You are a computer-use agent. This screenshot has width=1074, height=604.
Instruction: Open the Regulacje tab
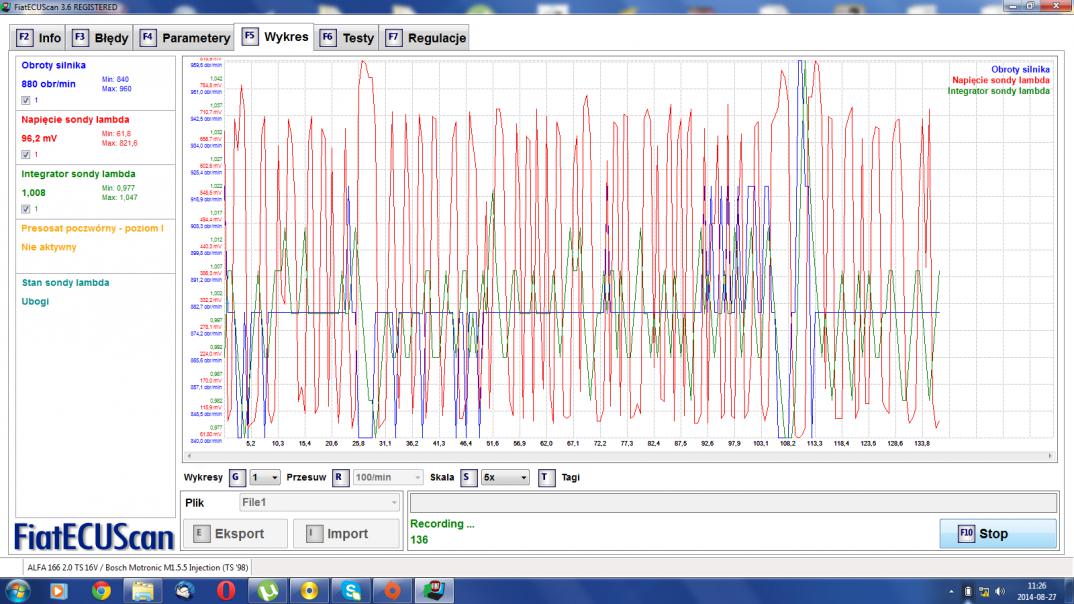tap(425, 38)
